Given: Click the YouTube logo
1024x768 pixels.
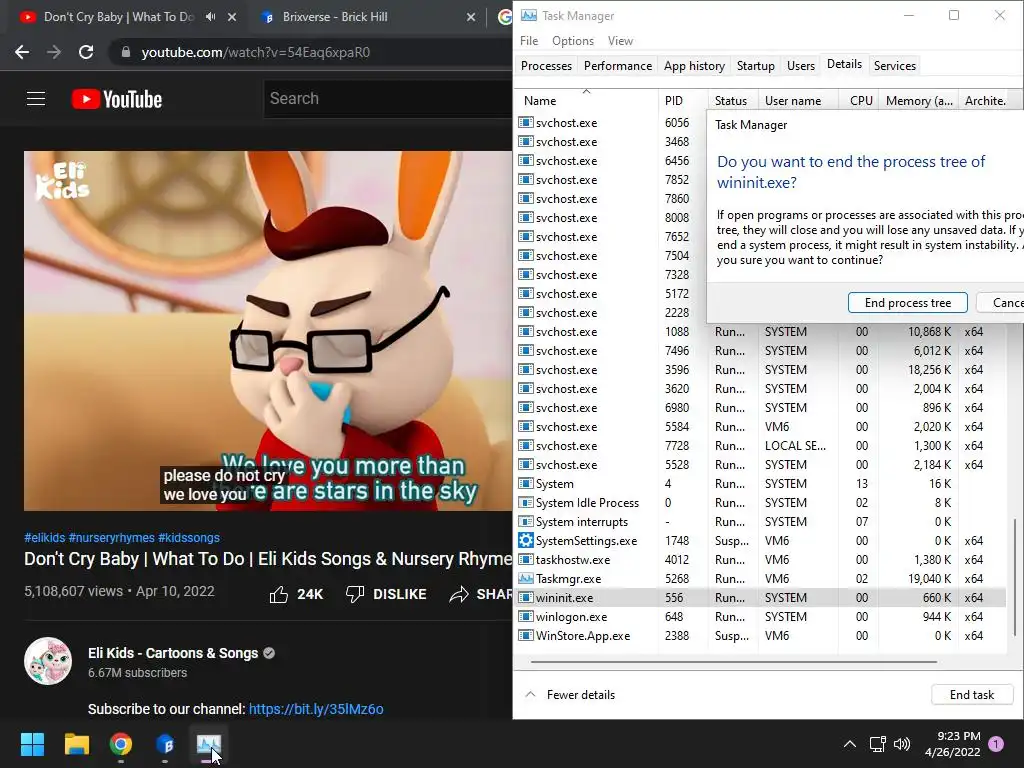Looking at the screenshot, I should tap(117, 99).
